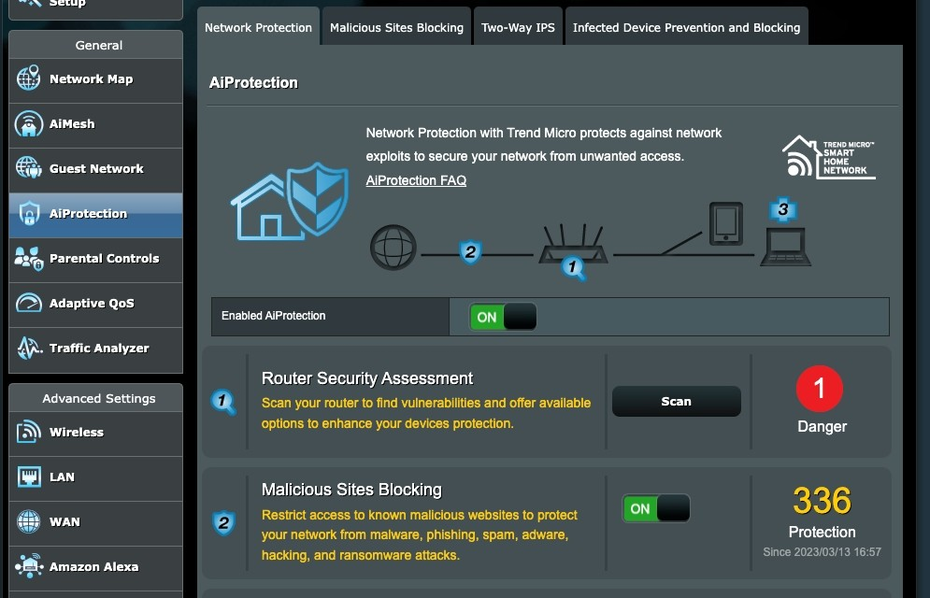Switch to the Network Protection tab
The height and width of the screenshot is (598, 930).
(x=258, y=28)
